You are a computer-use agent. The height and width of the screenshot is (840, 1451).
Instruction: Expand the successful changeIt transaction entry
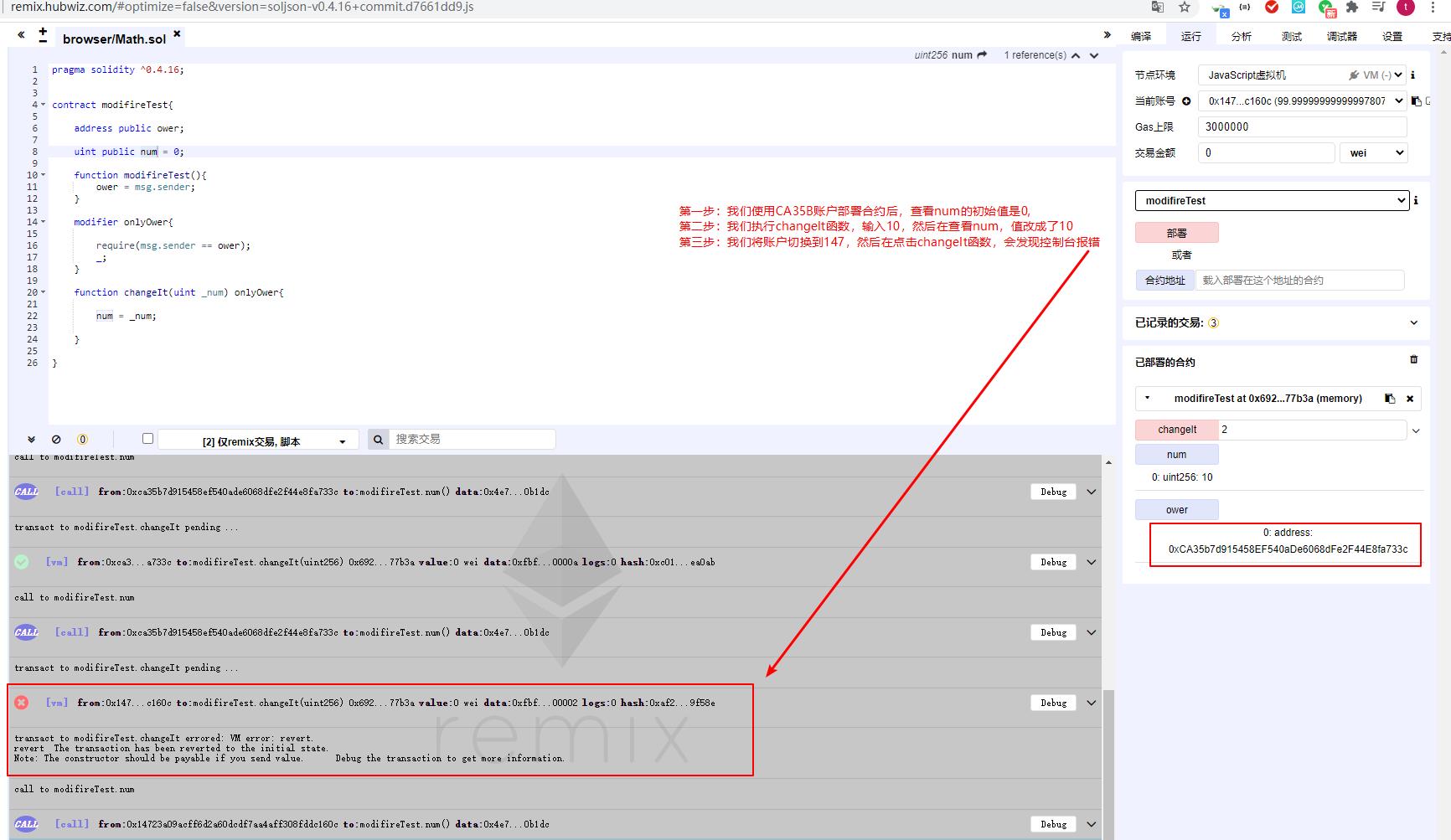click(x=1091, y=563)
